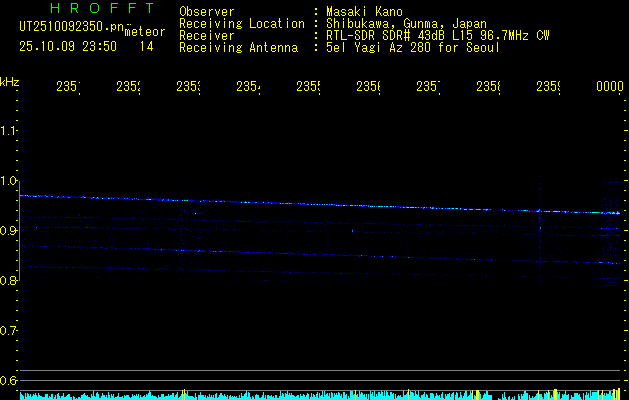Click the leftmost 235 time axis marker
This screenshot has width=629, height=400.
click(68, 88)
